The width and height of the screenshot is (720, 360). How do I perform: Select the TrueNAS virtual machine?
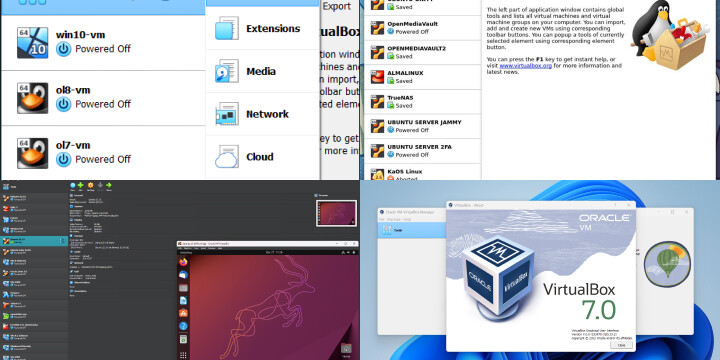pyautogui.click(x=422, y=101)
